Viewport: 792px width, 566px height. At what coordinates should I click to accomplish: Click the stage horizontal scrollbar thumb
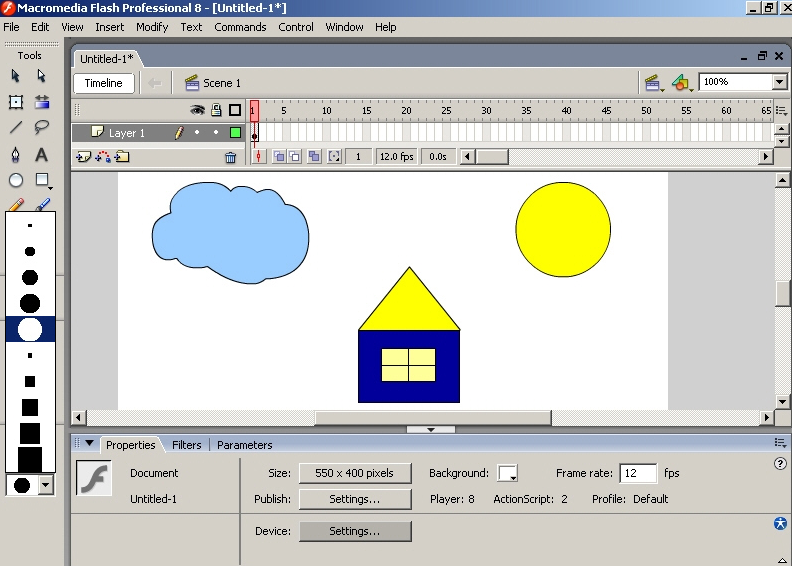pyautogui.click(x=433, y=418)
